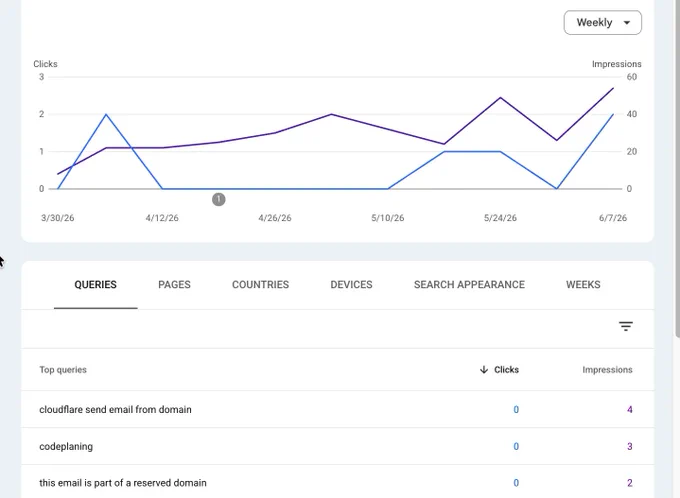
Task: Select the Queries tab
Action: click(x=95, y=285)
